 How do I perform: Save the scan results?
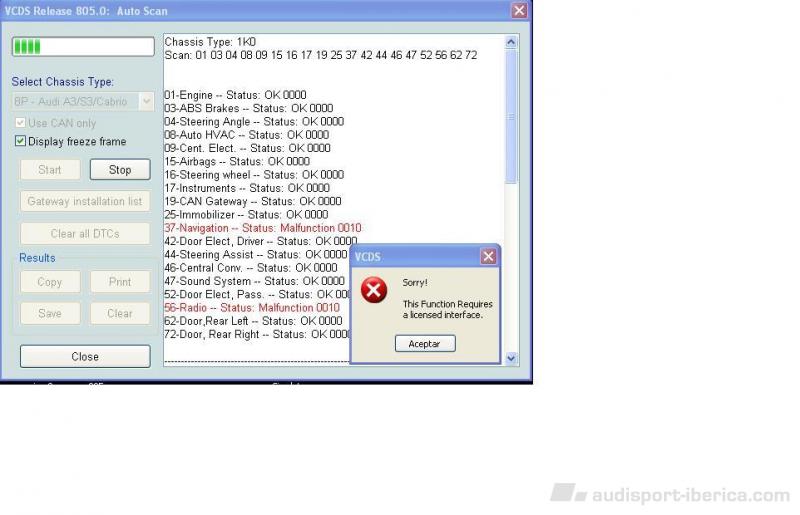click(50, 313)
